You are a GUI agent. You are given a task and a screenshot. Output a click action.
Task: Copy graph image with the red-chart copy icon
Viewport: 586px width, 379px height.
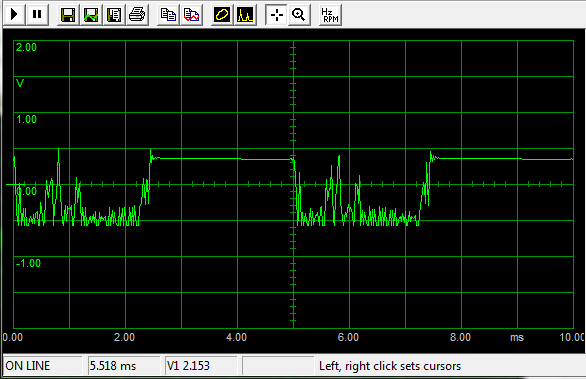click(x=191, y=15)
